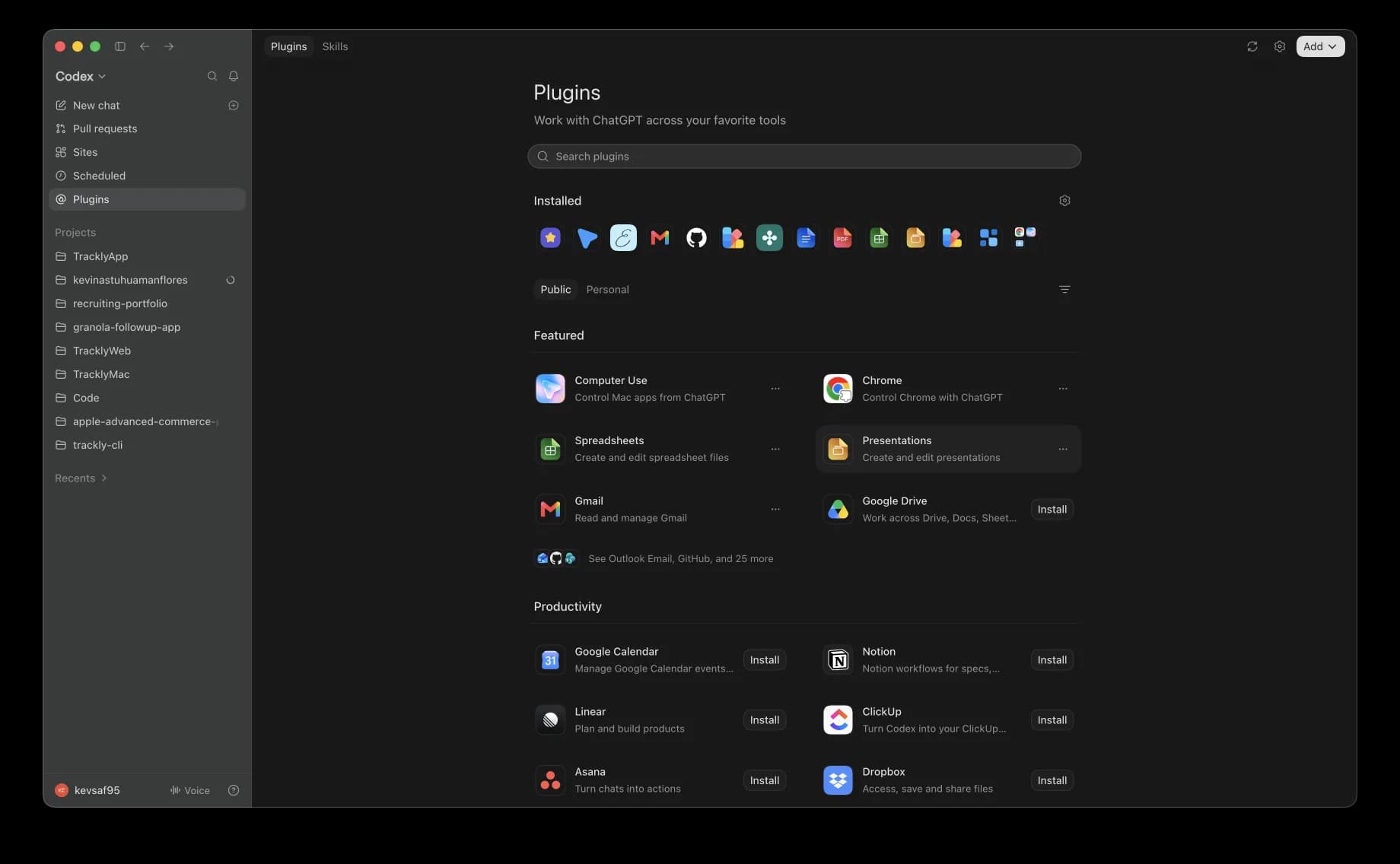Open the Gmail icon in the Installed row
This screenshot has height=864, width=1400.
coord(660,238)
